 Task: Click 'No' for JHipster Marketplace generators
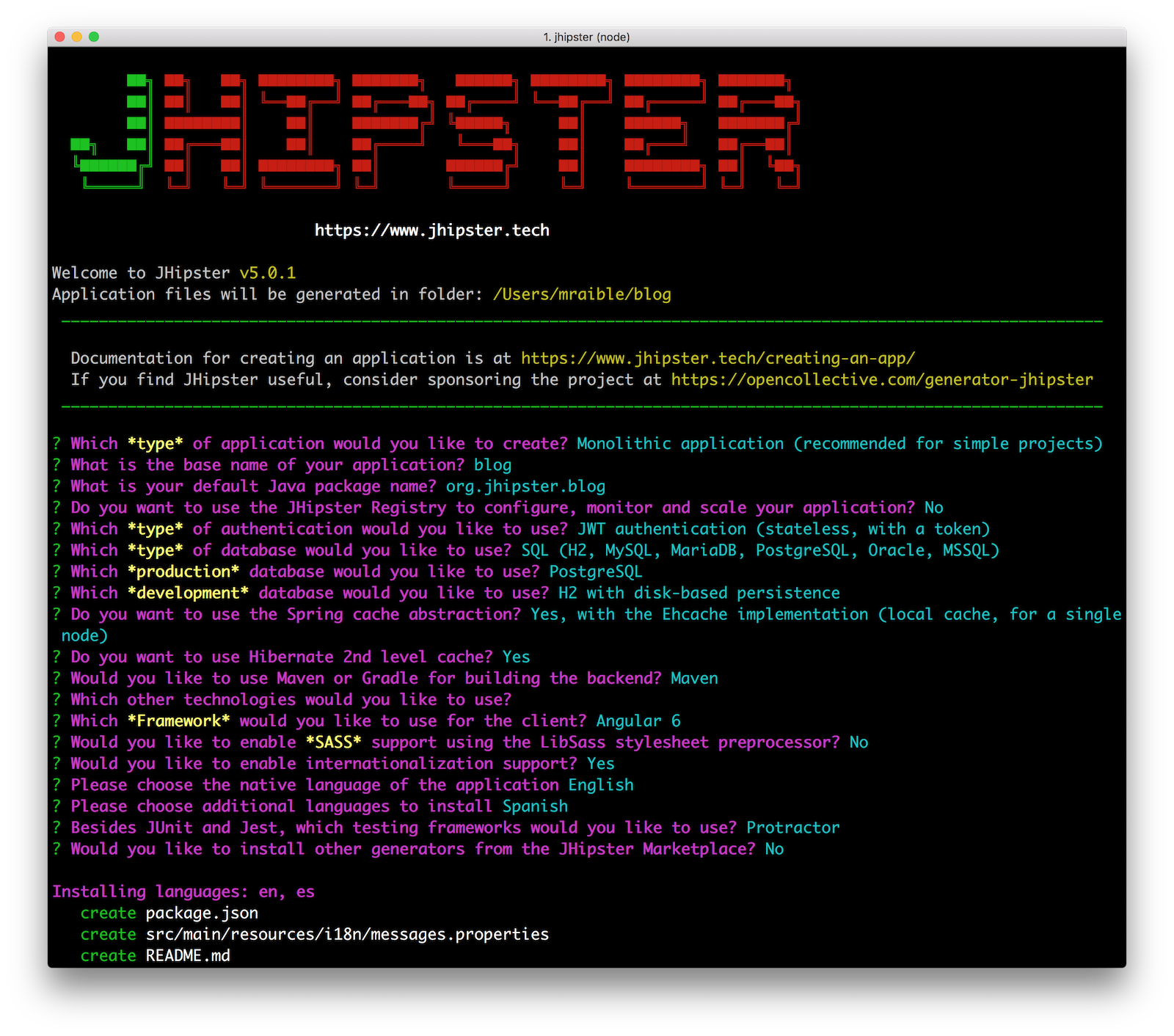point(775,849)
